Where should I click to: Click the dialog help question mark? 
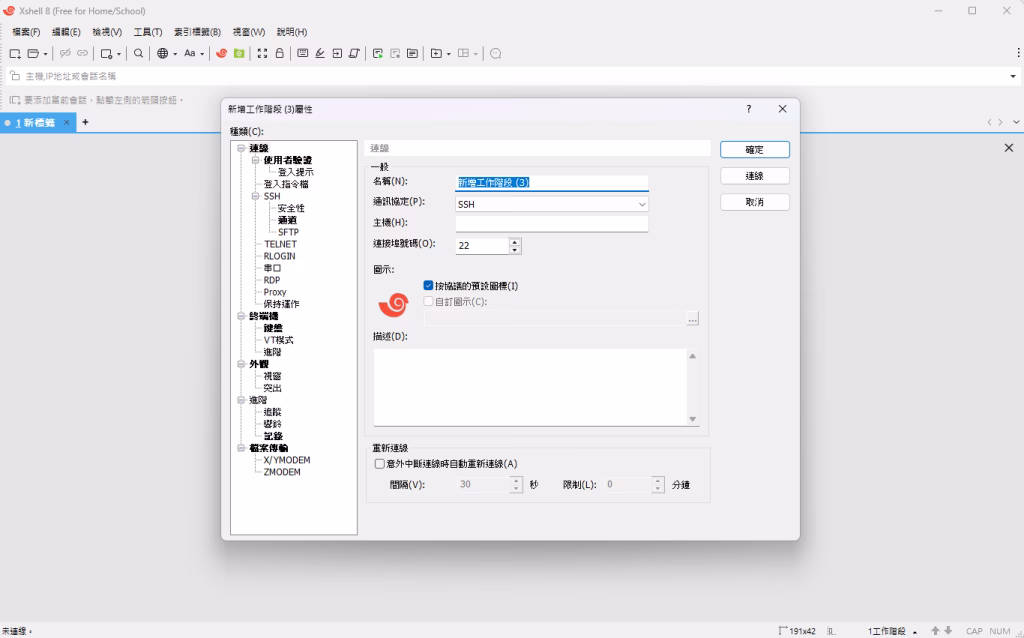click(x=749, y=109)
